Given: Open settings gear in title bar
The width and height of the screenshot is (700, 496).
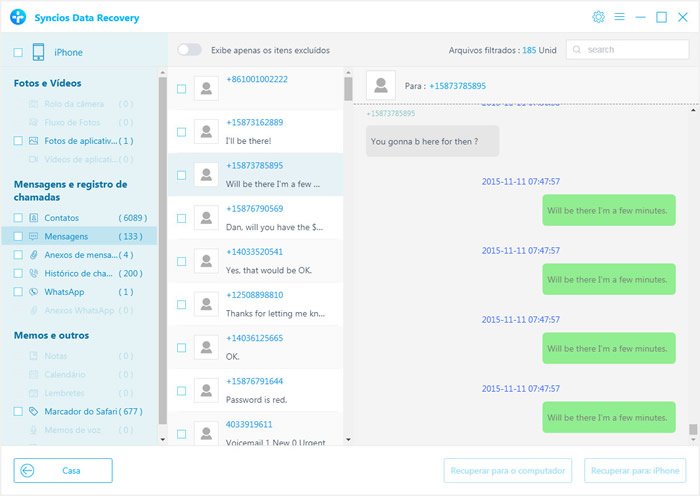Looking at the screenshot, I should click(598, 17).
